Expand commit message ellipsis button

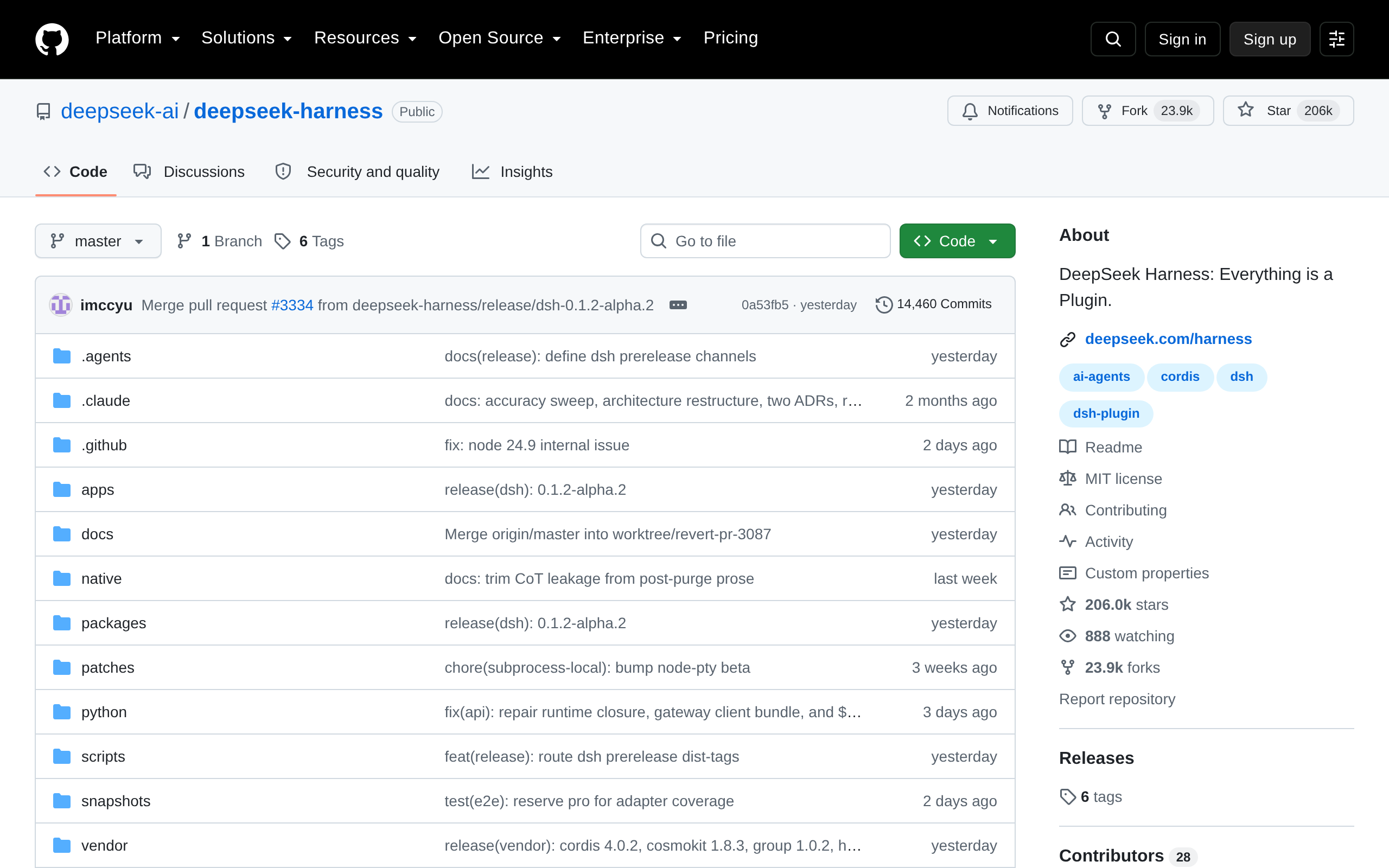point(678,305)
